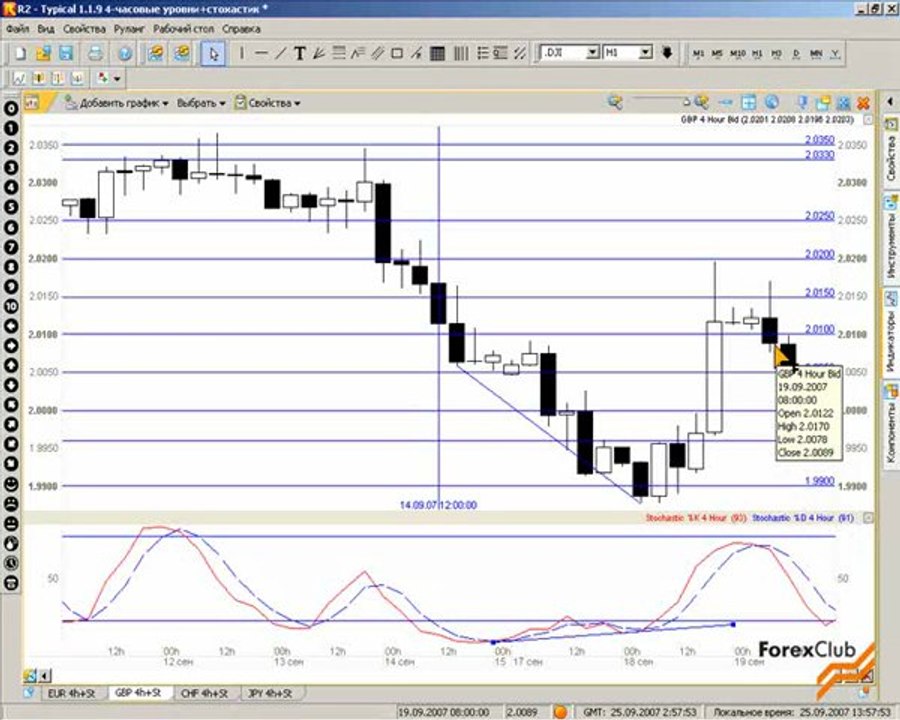
Task: Select the text T tool
Action: click(300, 53)
